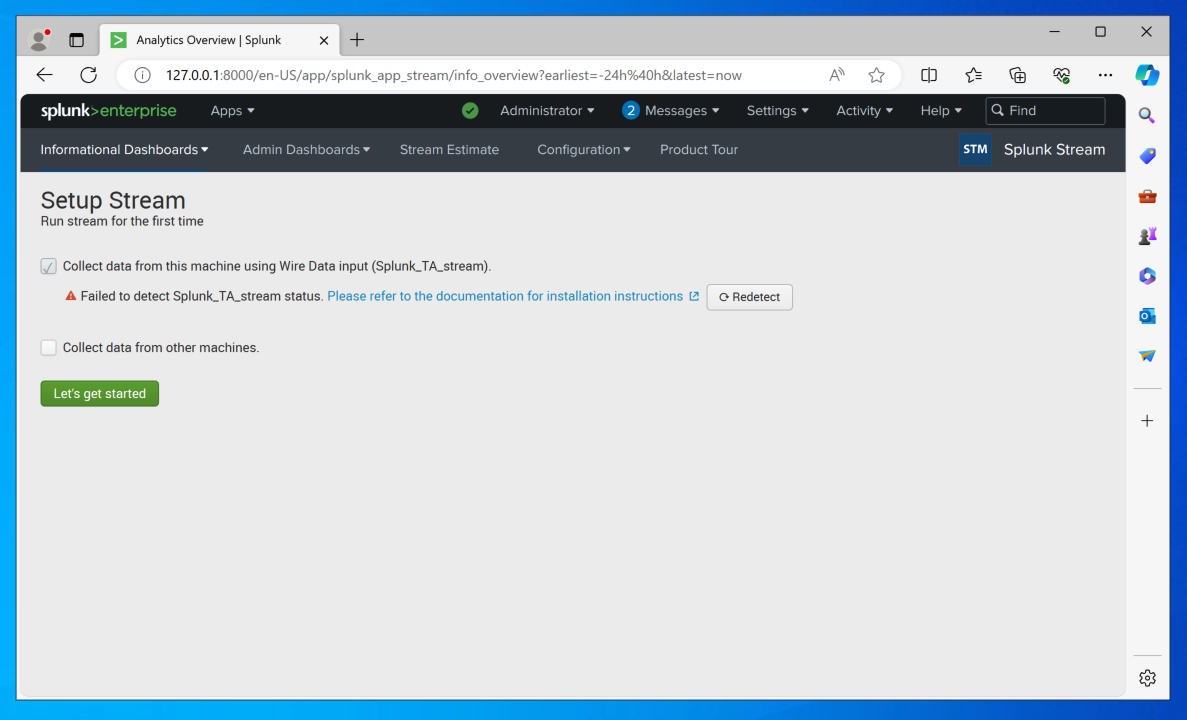Open the Collections icon in toolbar

1017,75
